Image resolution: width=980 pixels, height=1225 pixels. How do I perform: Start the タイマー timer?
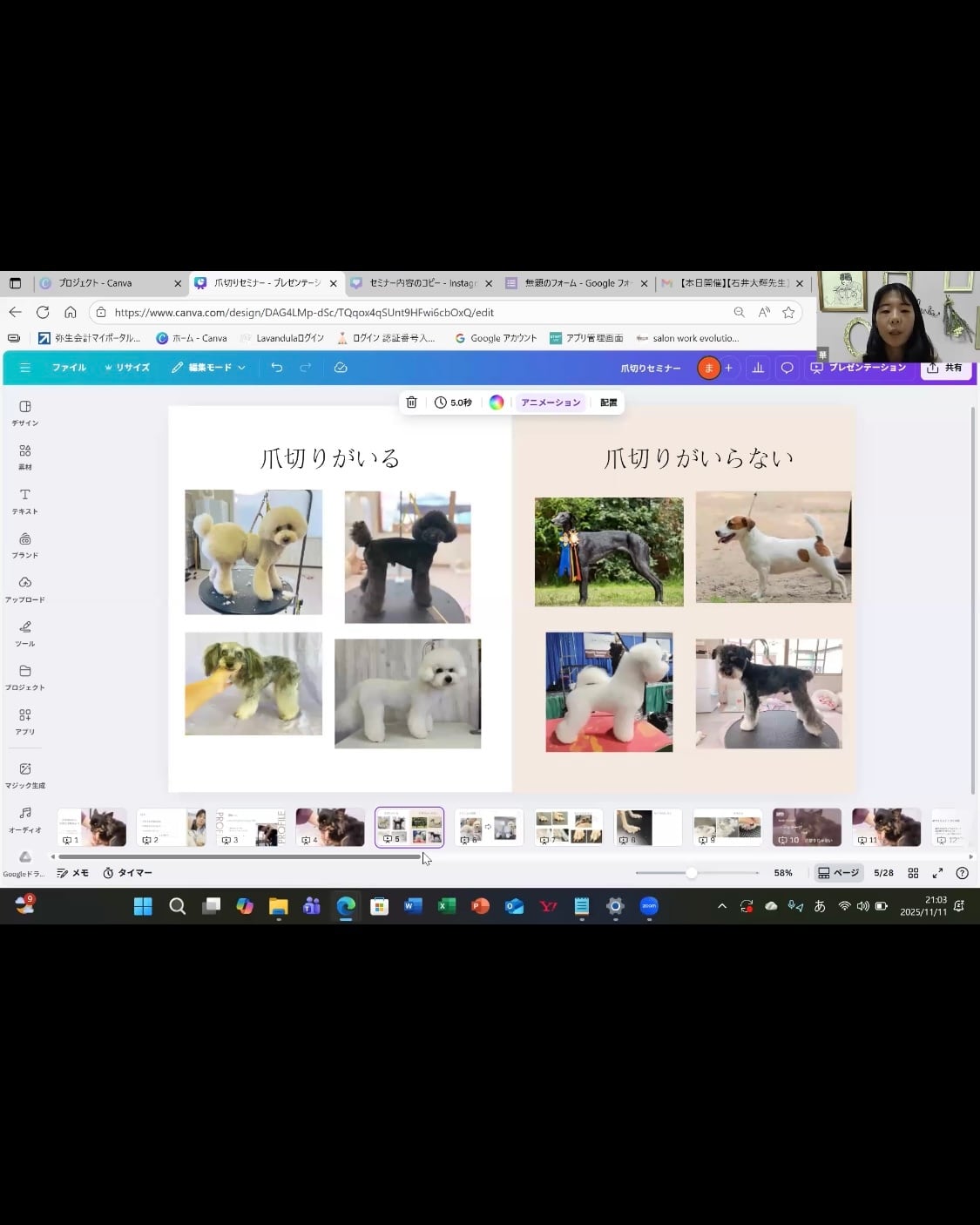click(x=127, y=872)
